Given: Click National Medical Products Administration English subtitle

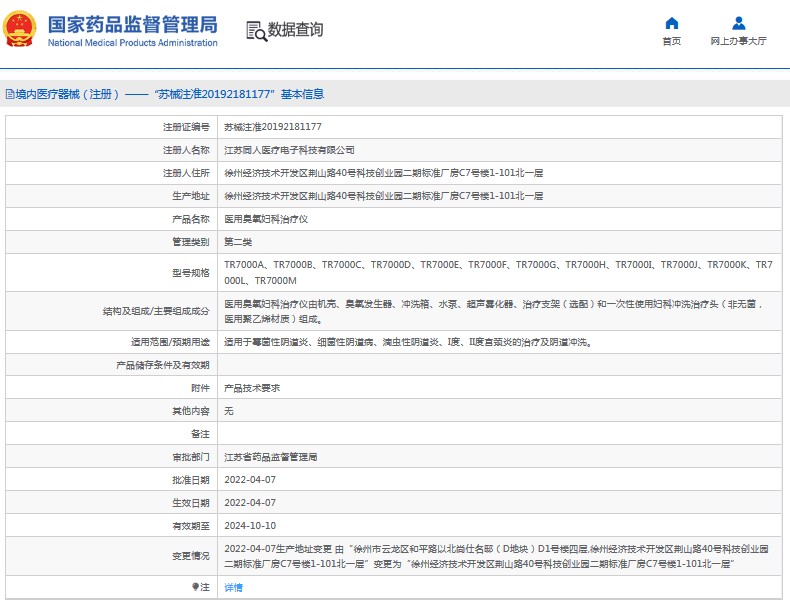Looking at the screenshot, I should (133, 43).
